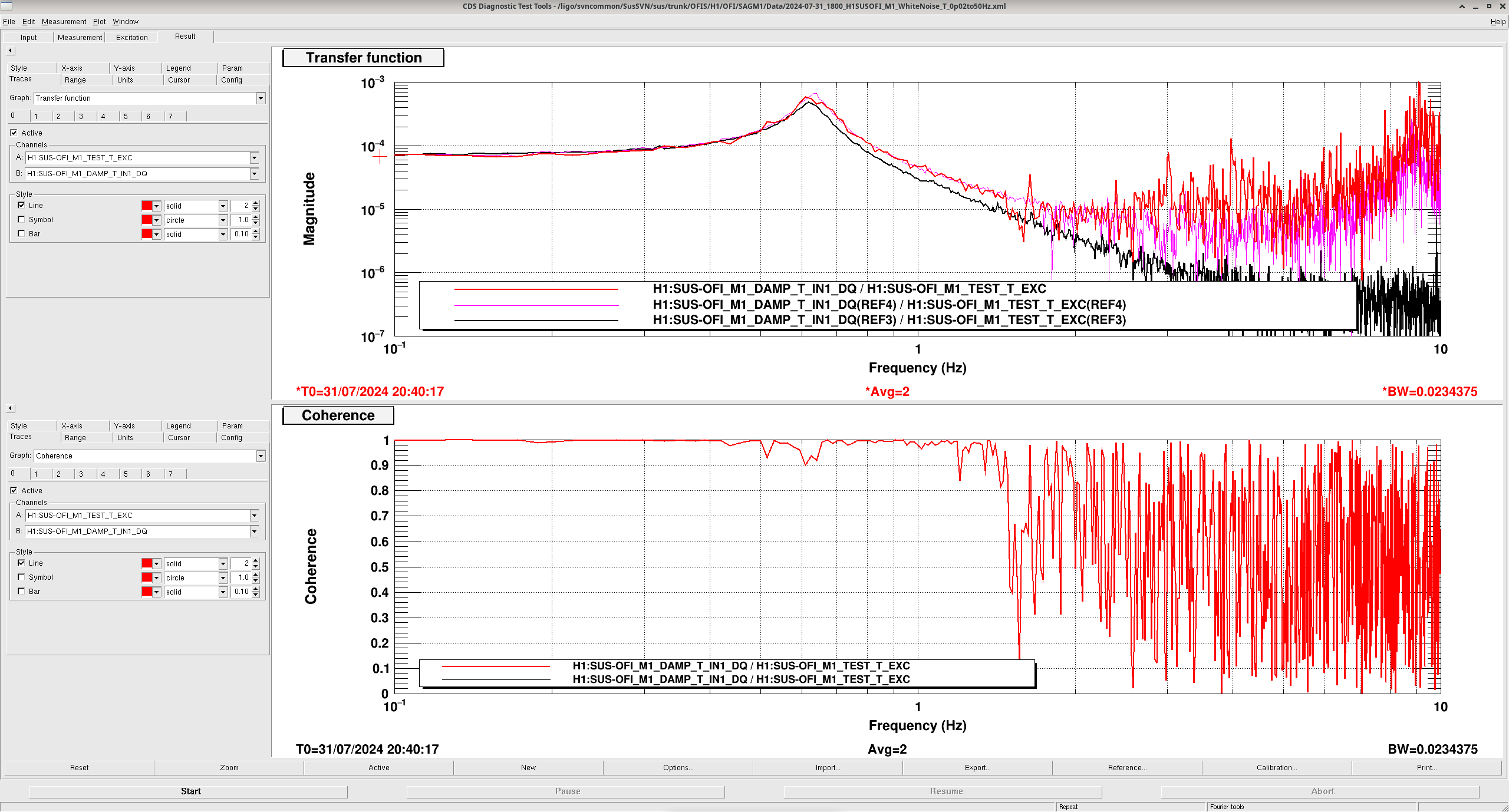This screenshot has width=1509, height=812.
Task: Click the Zoom button
Action: pos(229,767)
